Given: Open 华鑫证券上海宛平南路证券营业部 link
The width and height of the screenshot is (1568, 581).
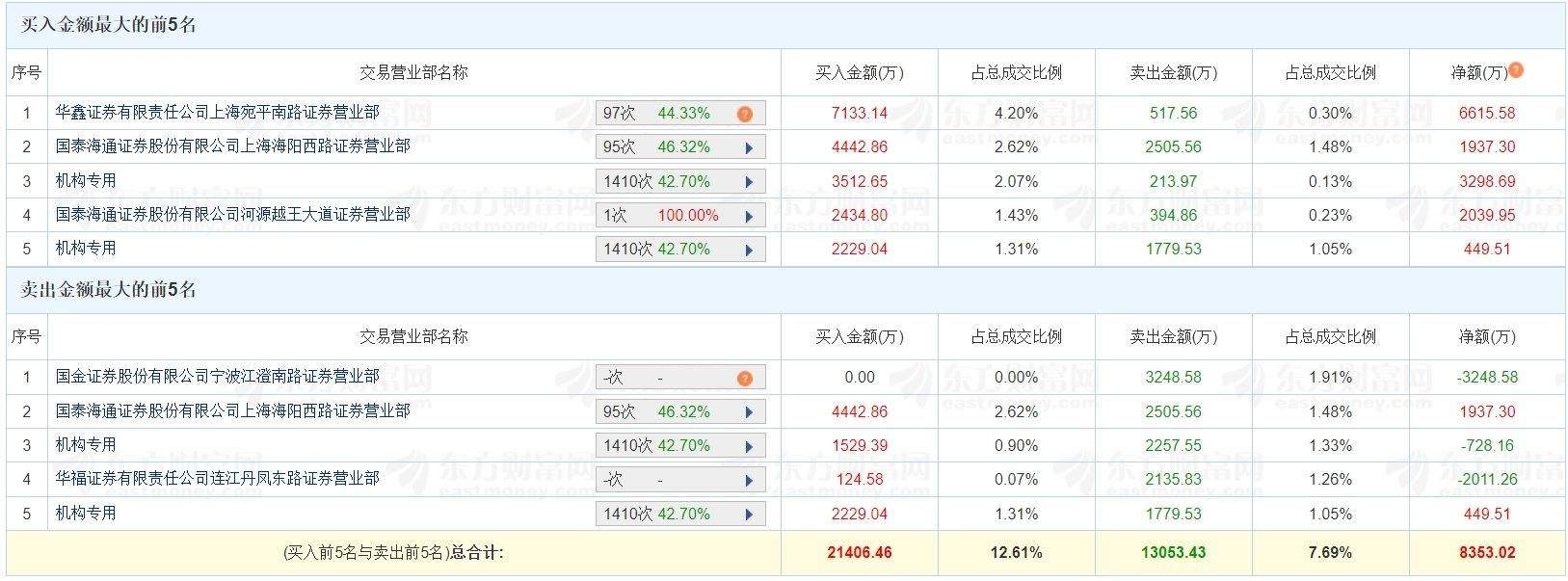Looking at the screenshot, I should pos(217,112).
